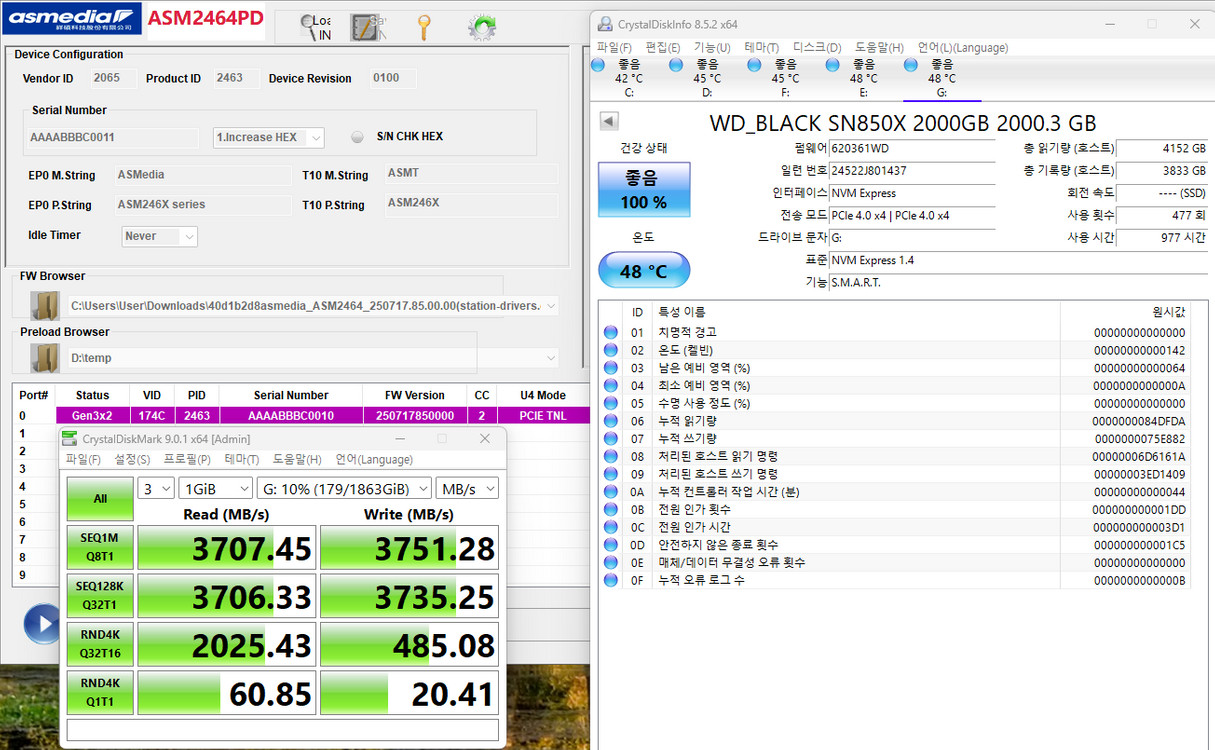The image size is (1215, 750).
Task: Click the blue health indicator beside drive C:
Action: [597, 63]
